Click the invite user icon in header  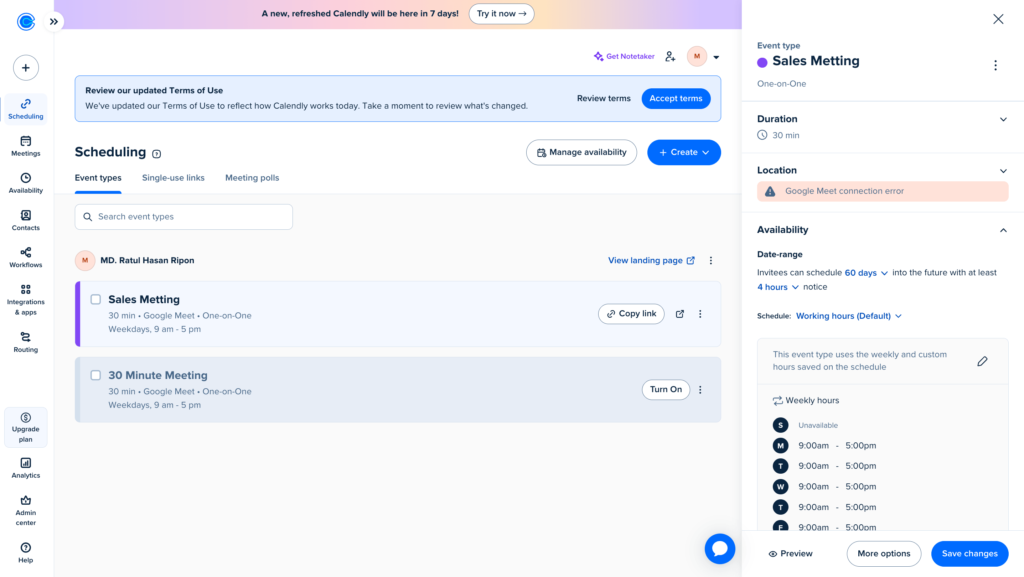tap(670, 57)
